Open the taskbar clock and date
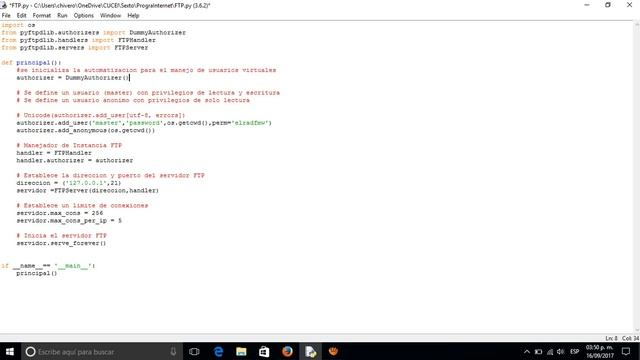Viewport: 640px width, 360px height. click(x=600, y=351)
